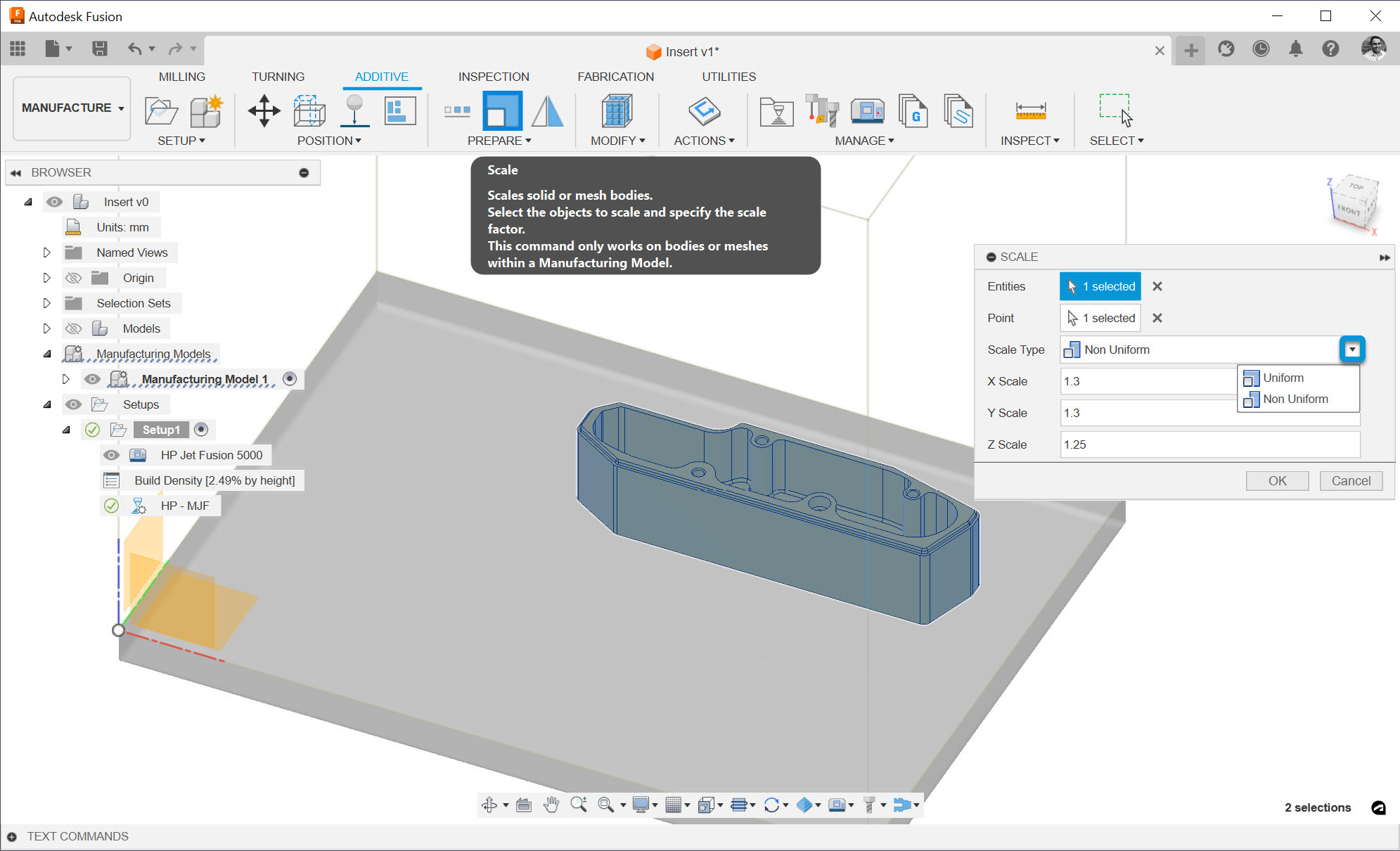Choose Uniform from the scale type list

[1283, 378]
